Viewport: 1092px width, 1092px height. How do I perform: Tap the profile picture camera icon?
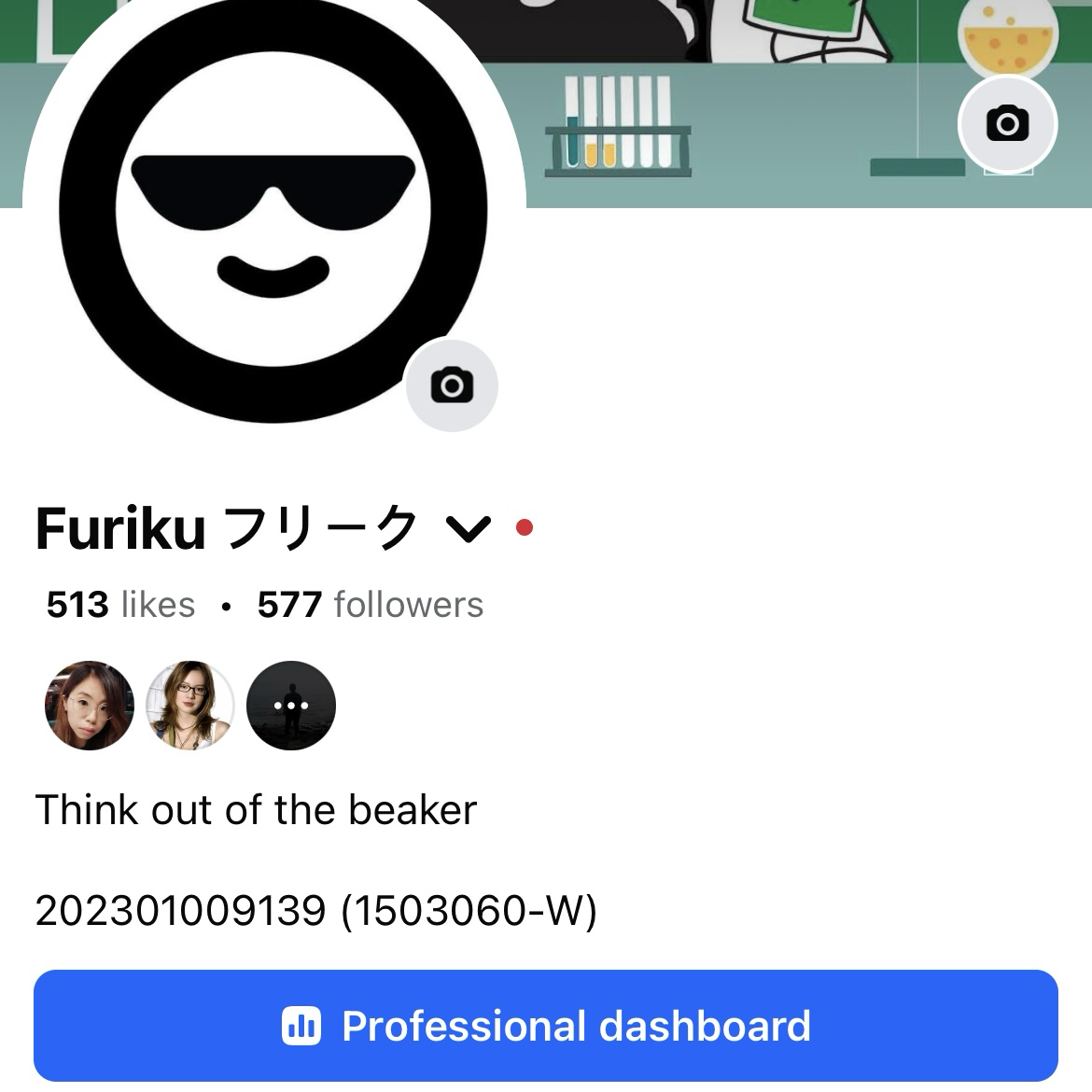(452, 385)
